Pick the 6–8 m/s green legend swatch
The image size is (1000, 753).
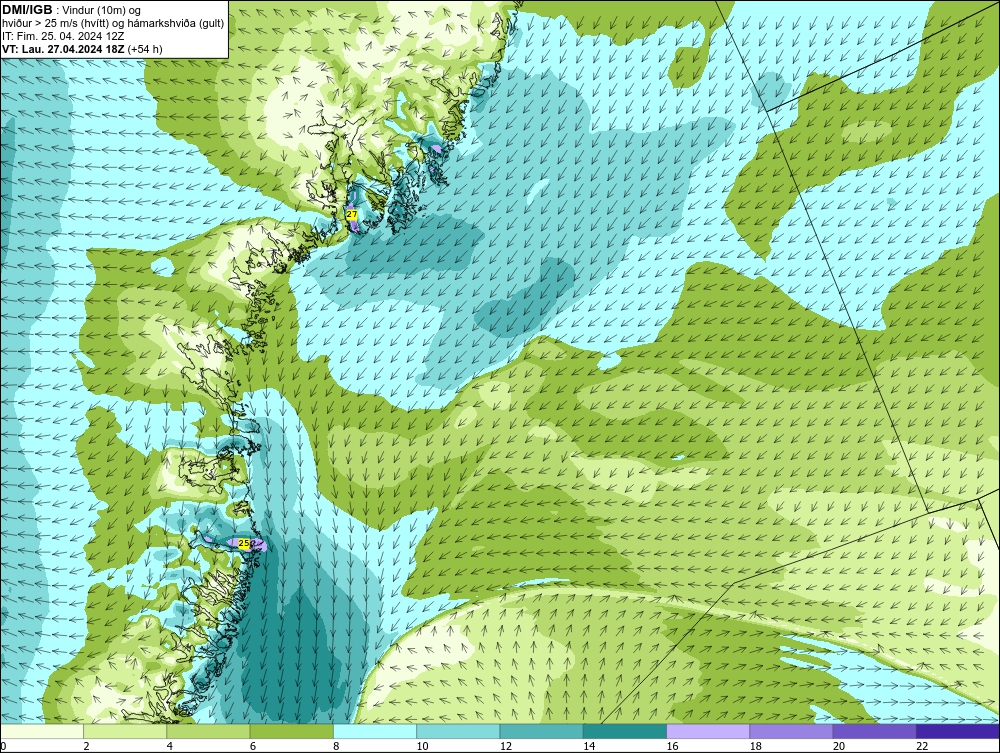click(291, 731)
